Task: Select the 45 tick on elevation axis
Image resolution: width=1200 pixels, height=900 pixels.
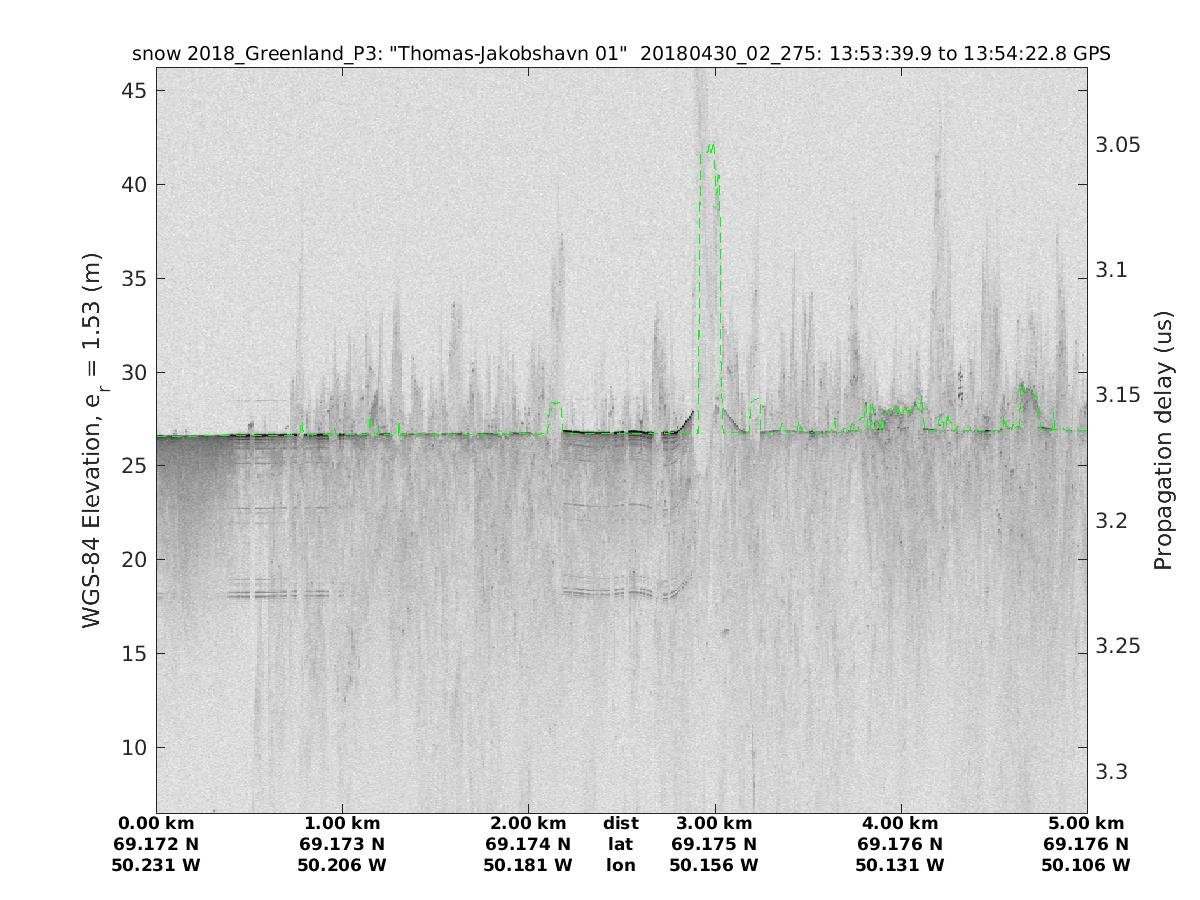Action: coord(133,91)
